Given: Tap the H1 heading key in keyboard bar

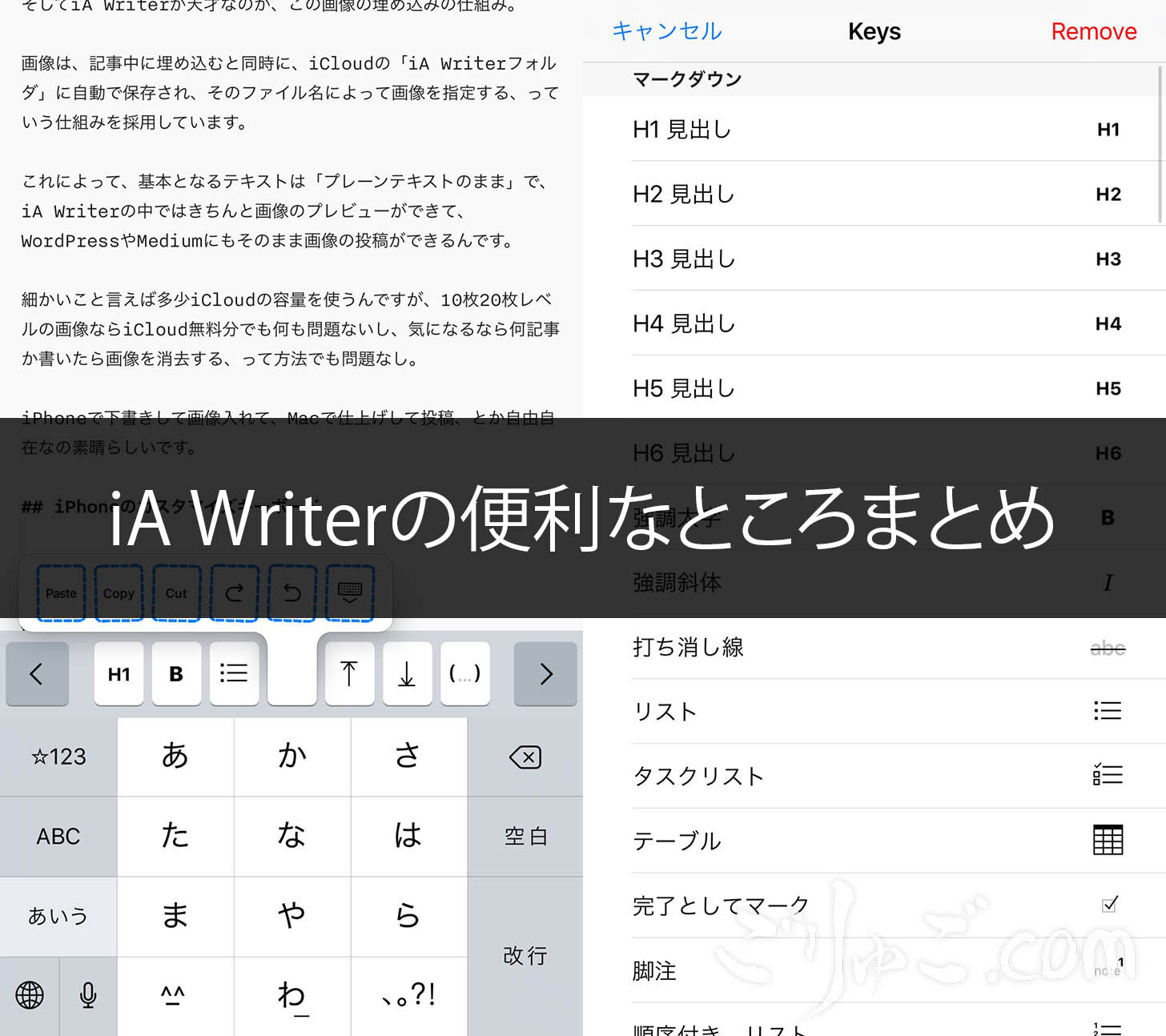Looking at the screenshot, I should click(x=119, y=674).
